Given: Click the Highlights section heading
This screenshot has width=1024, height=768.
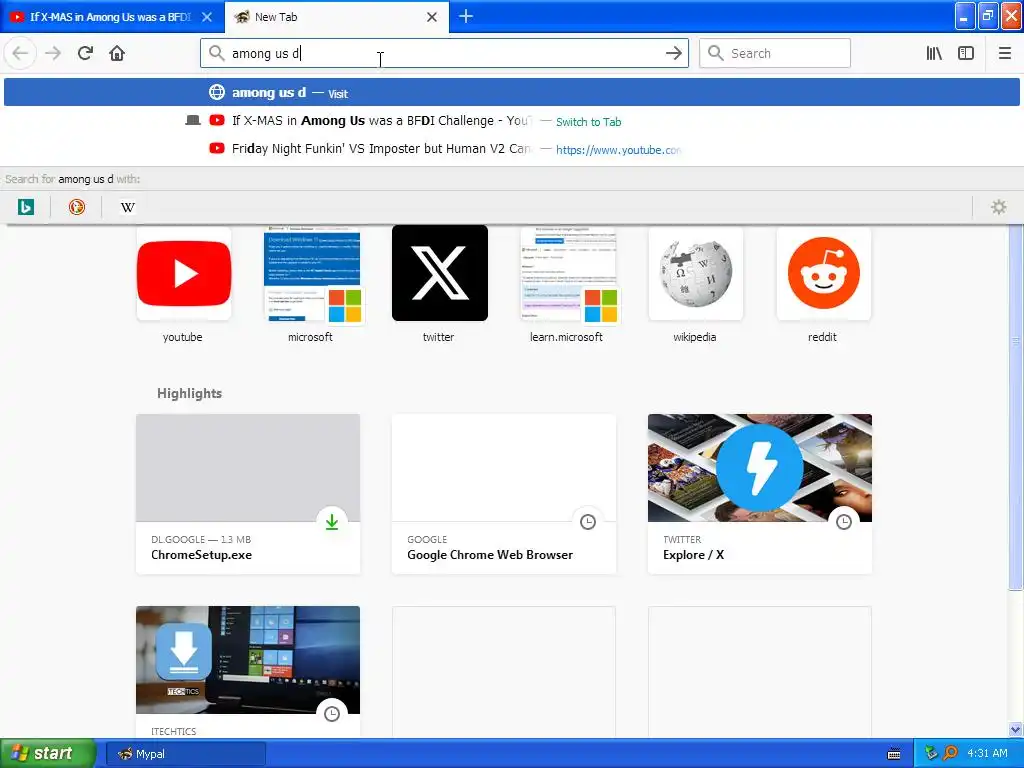Looking at the screenshot, I should pyautogui.click(x=189, y=393).
